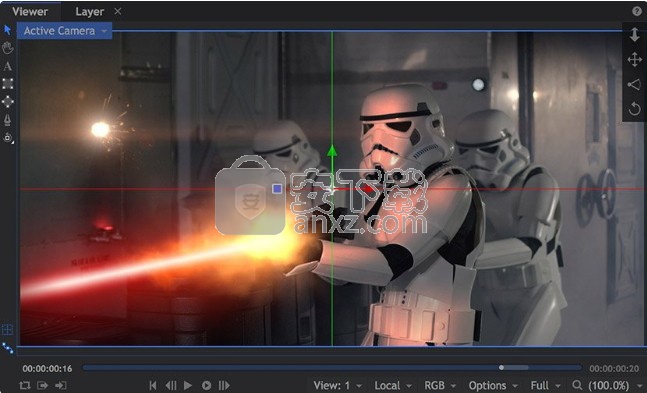Image resolution: width=647 pixels, height=393 pixels.
Task: Click the green Y-axis arrow handle
Action: [x=332, y=151]
